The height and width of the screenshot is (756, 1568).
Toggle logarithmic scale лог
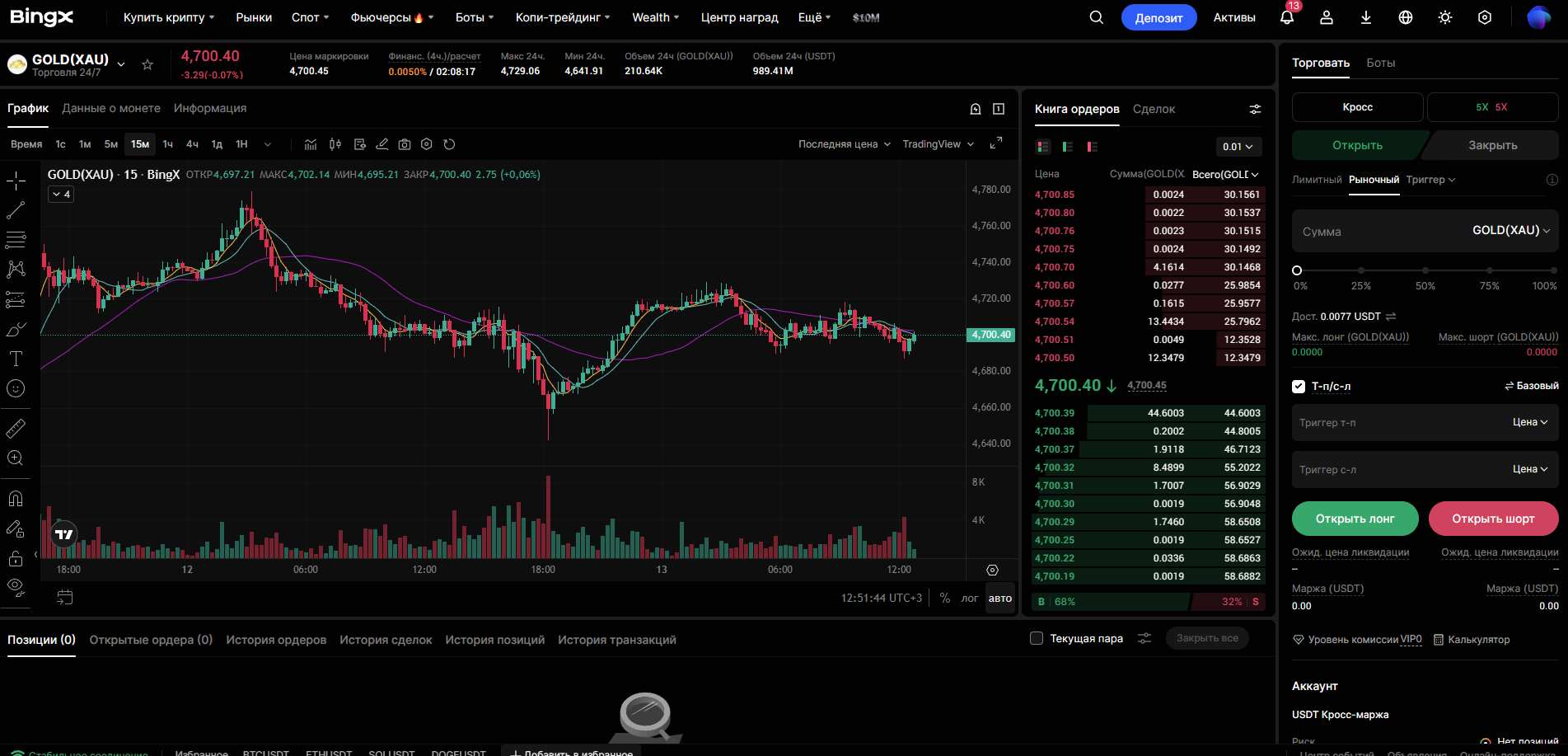[970, 598]
